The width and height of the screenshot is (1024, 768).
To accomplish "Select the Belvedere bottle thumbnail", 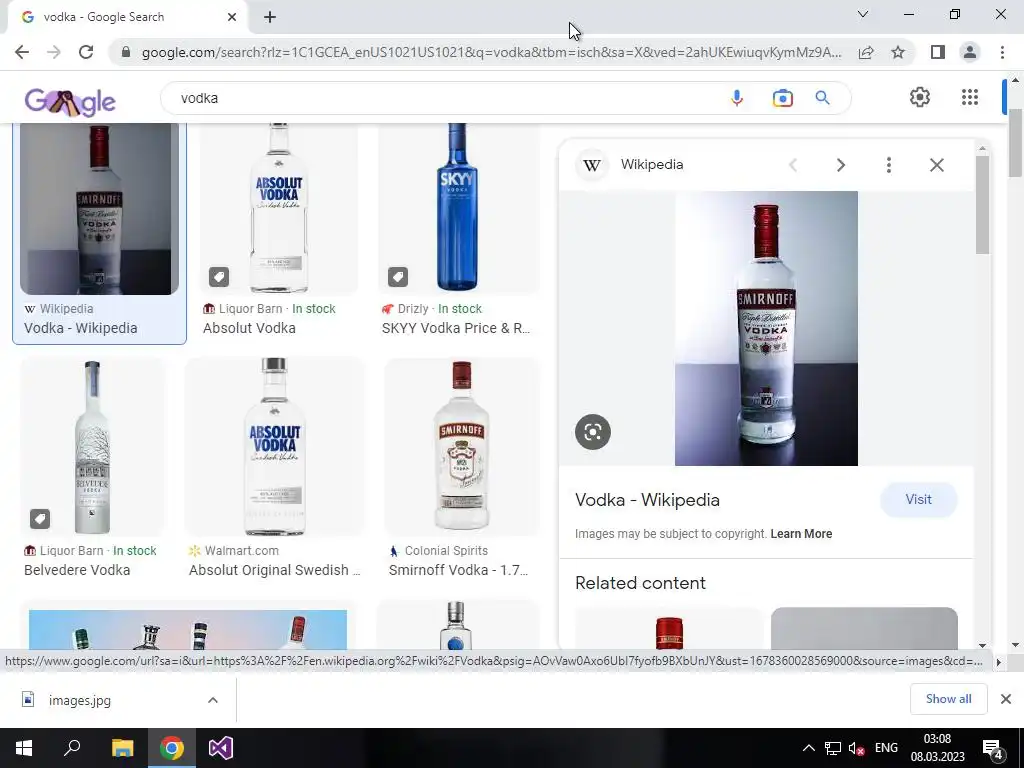I will (x=91, y=447).
